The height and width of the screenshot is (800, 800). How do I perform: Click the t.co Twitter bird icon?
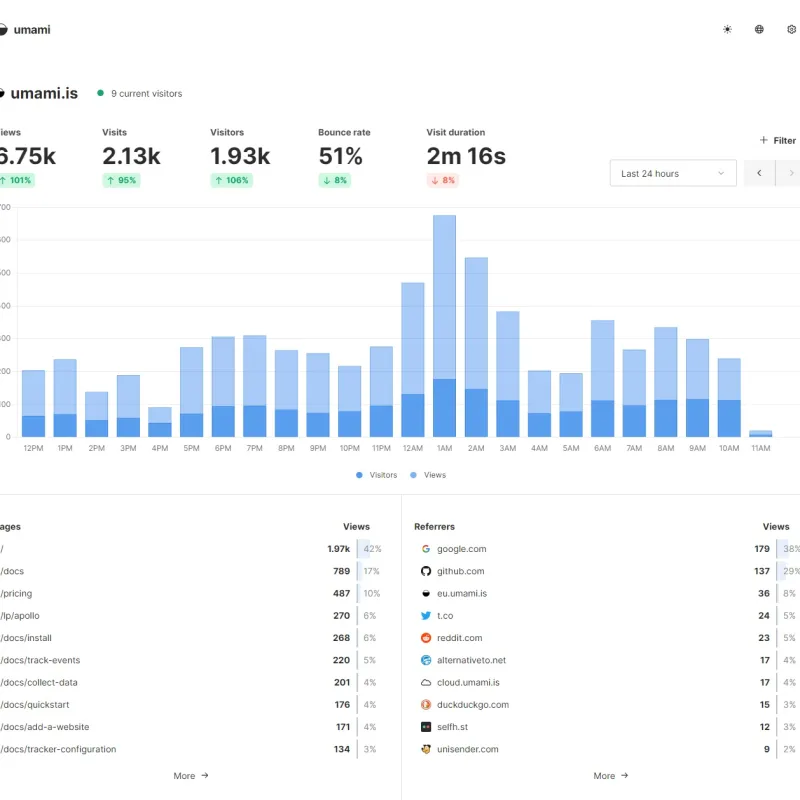426,616
